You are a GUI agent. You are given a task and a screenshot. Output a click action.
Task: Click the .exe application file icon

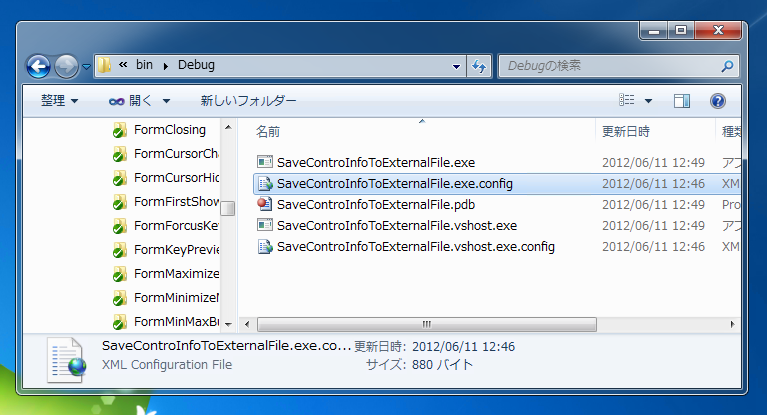(x=265, y=161)
